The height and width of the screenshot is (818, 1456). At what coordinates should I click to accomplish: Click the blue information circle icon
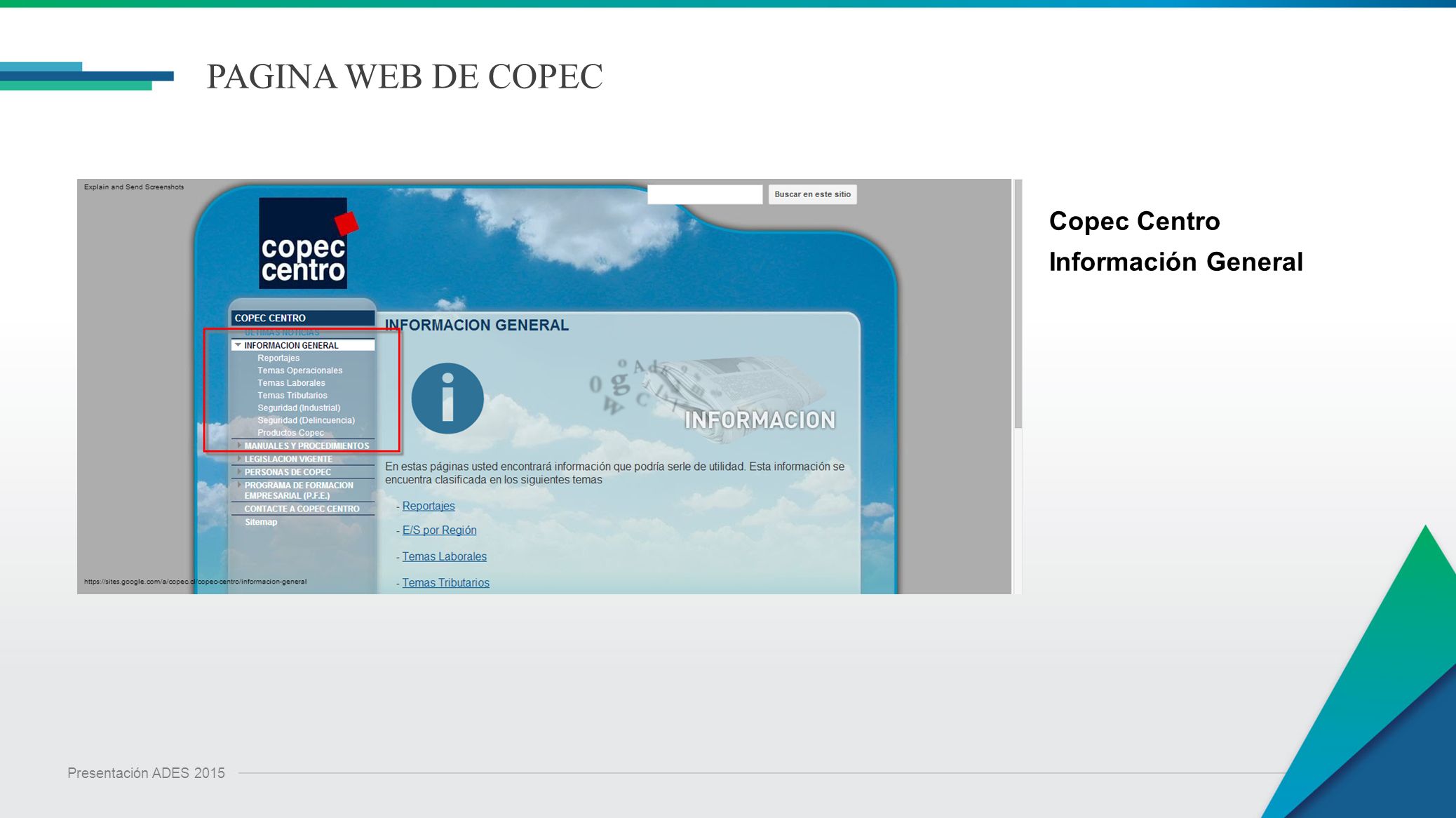(447, 398)
